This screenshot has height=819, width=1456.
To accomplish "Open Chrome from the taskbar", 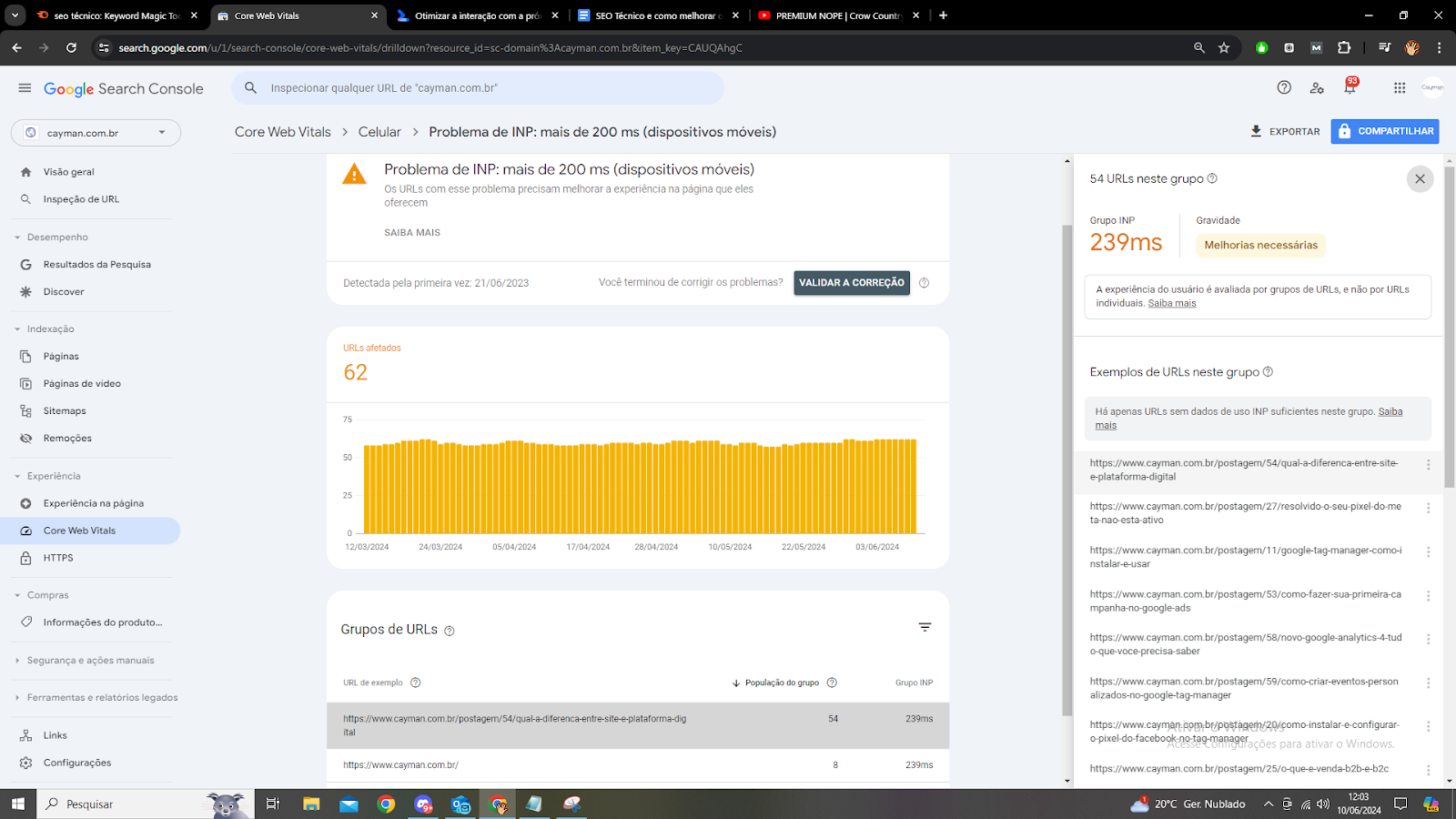I will click(x=386, y=804).
